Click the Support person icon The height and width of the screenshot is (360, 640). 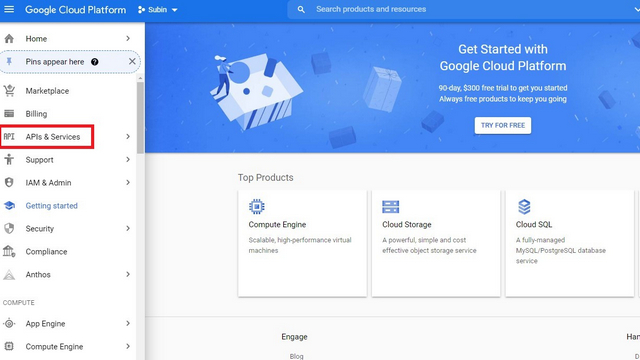9,160
